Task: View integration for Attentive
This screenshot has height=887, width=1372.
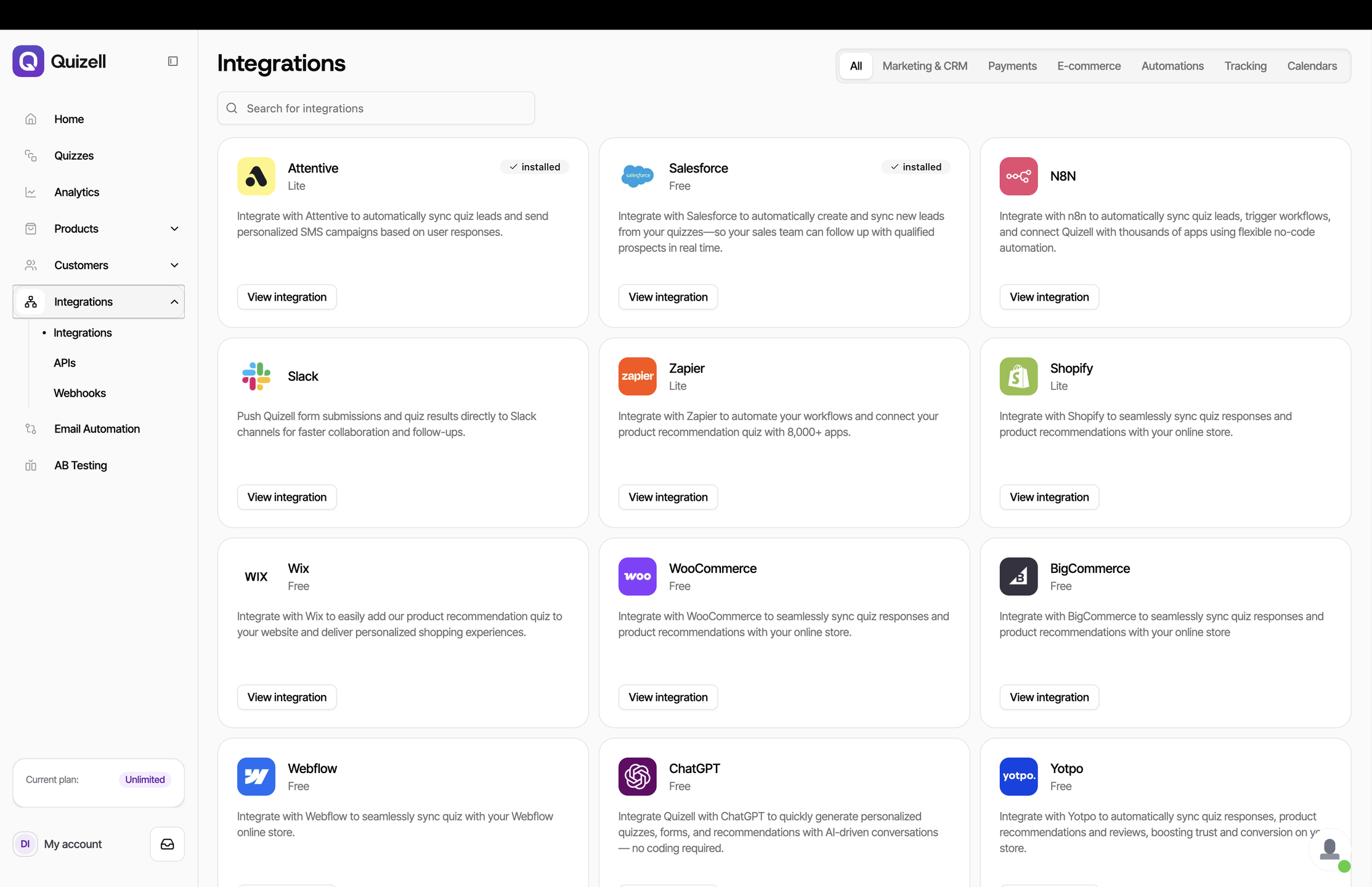Action: pos(287,297)
